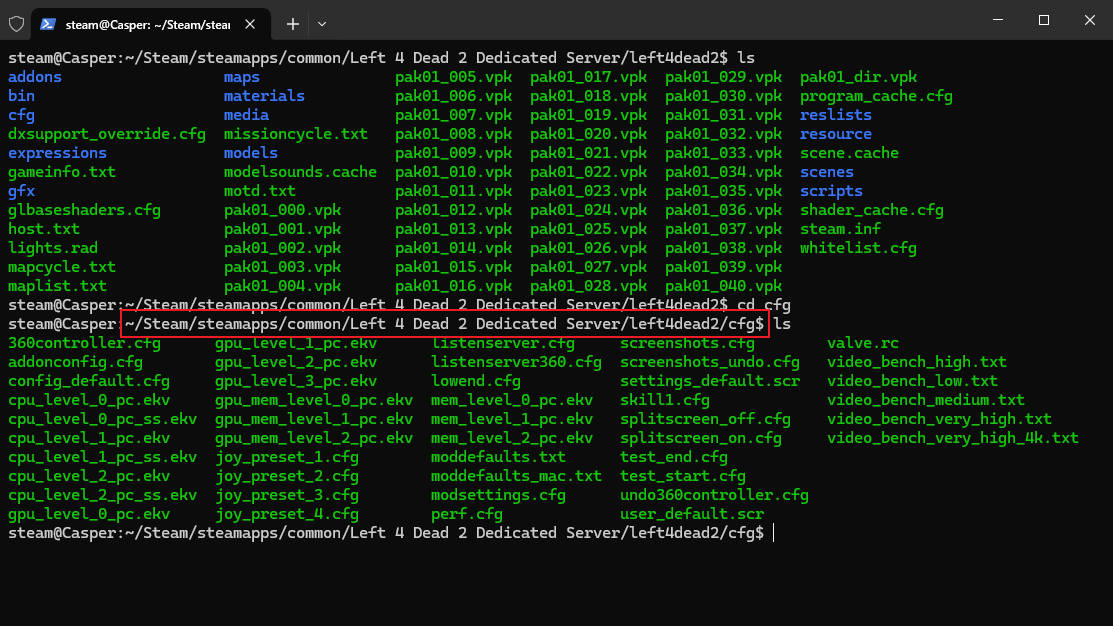Click addonconfig.cfg file name

(75, 362)
